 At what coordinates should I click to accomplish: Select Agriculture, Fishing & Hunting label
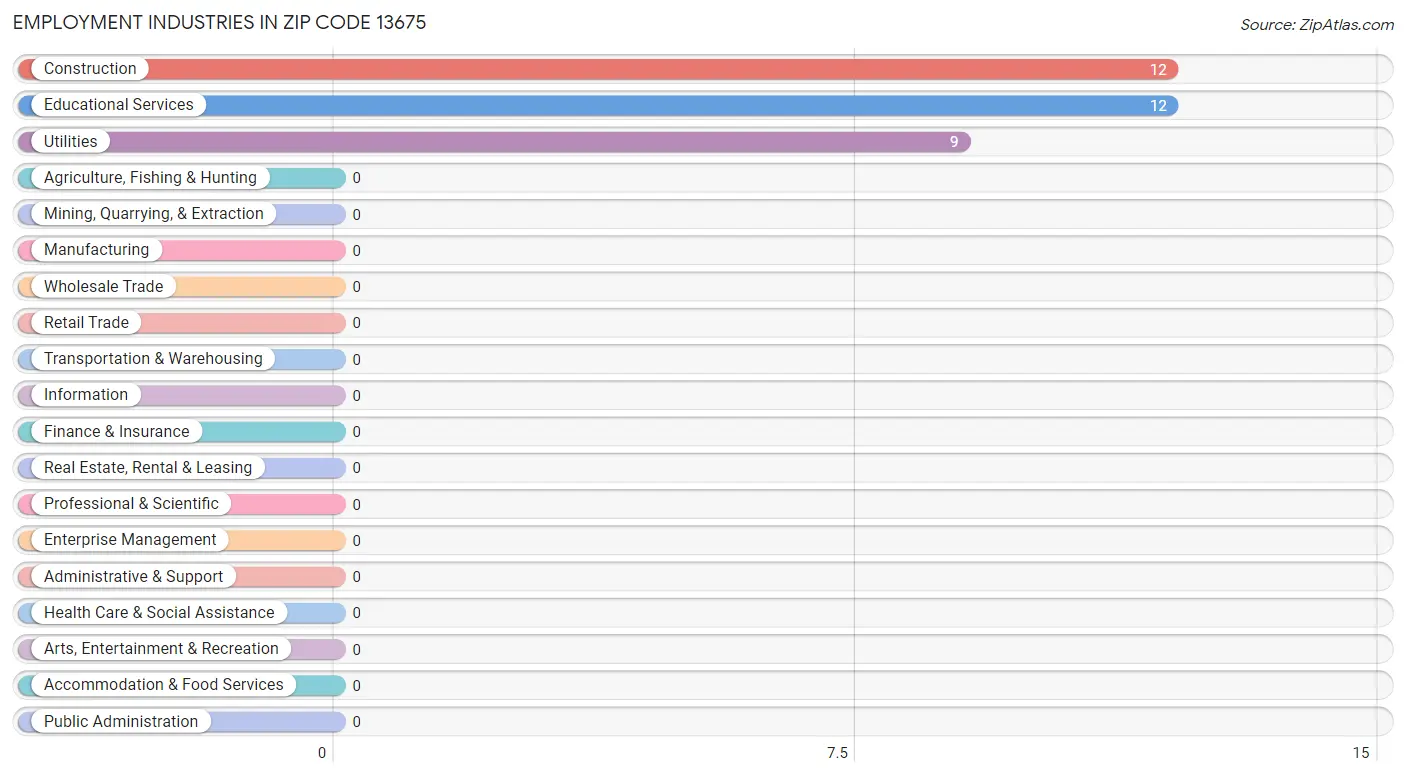(x=150, y=178)
